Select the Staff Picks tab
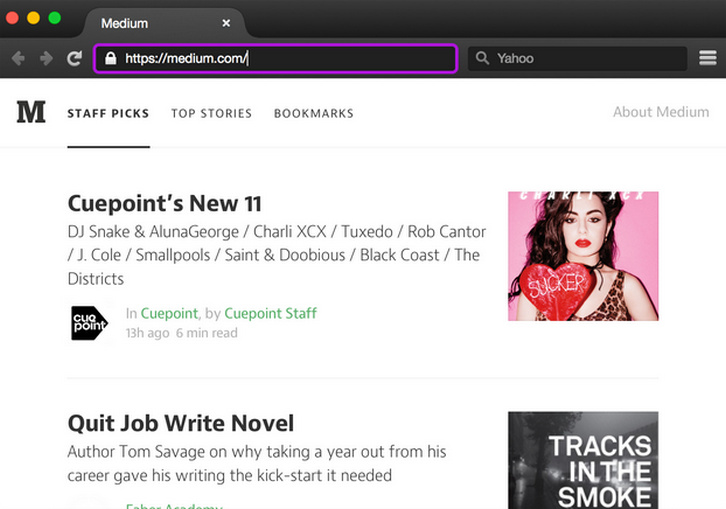The image size is (726, 509). tap(108, 114)
